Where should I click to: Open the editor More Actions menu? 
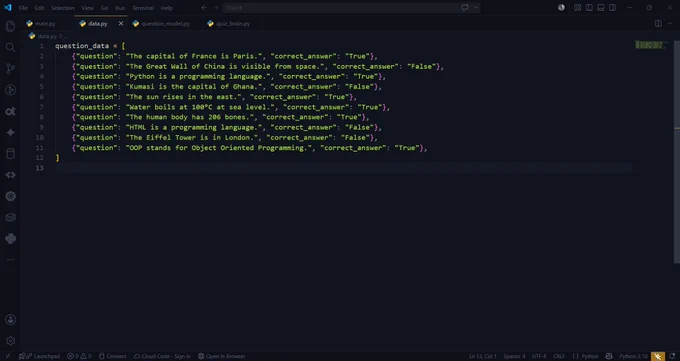pyautogui.click(x=670, y=23)
